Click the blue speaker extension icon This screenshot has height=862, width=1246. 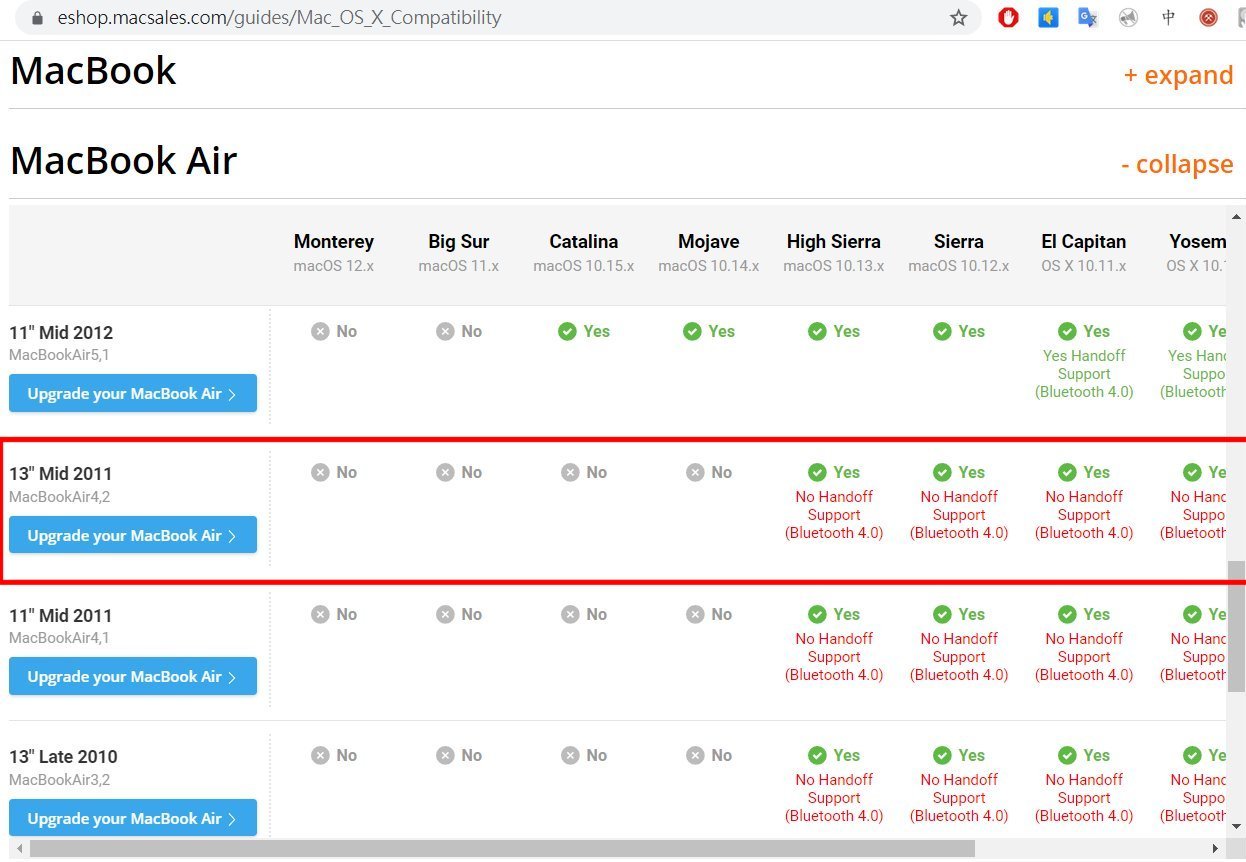coord(1048,18)
